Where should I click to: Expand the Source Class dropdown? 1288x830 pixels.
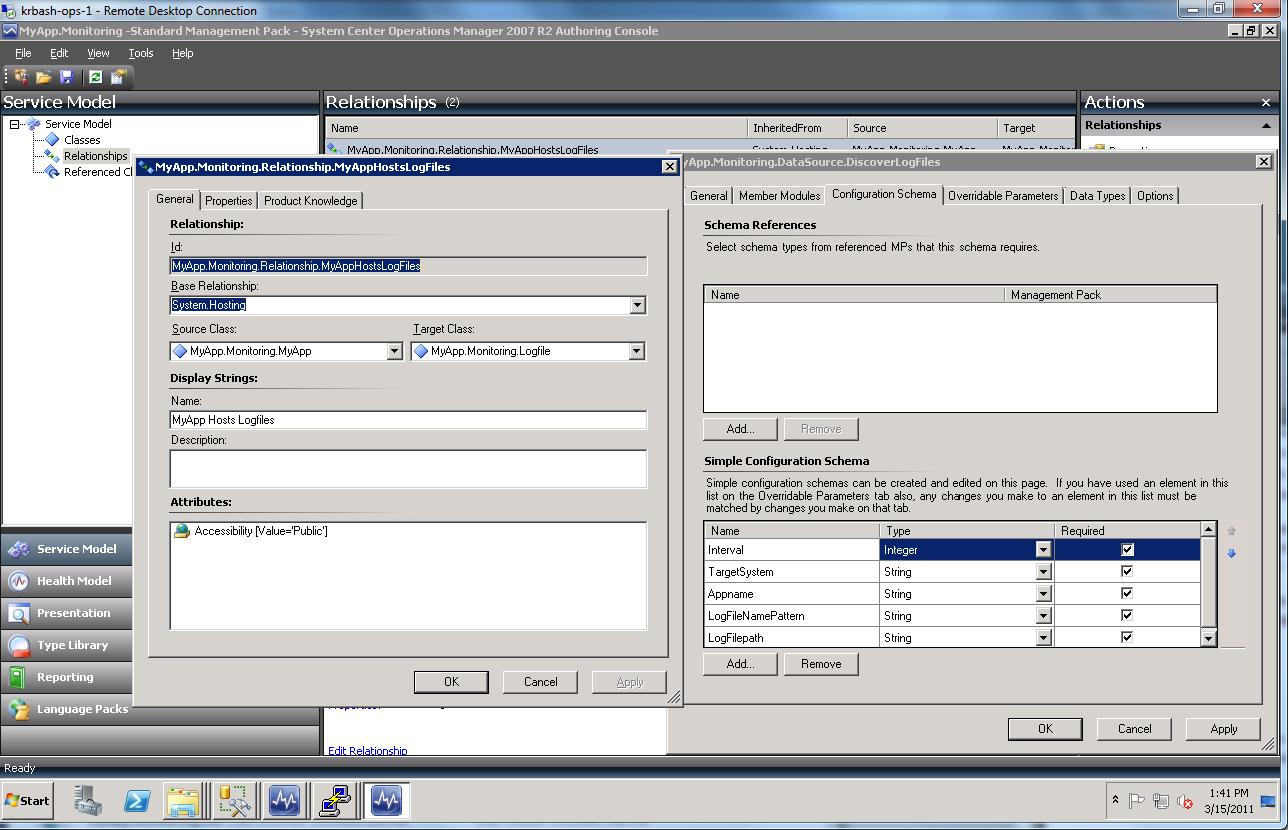click(x=394, y=351)
